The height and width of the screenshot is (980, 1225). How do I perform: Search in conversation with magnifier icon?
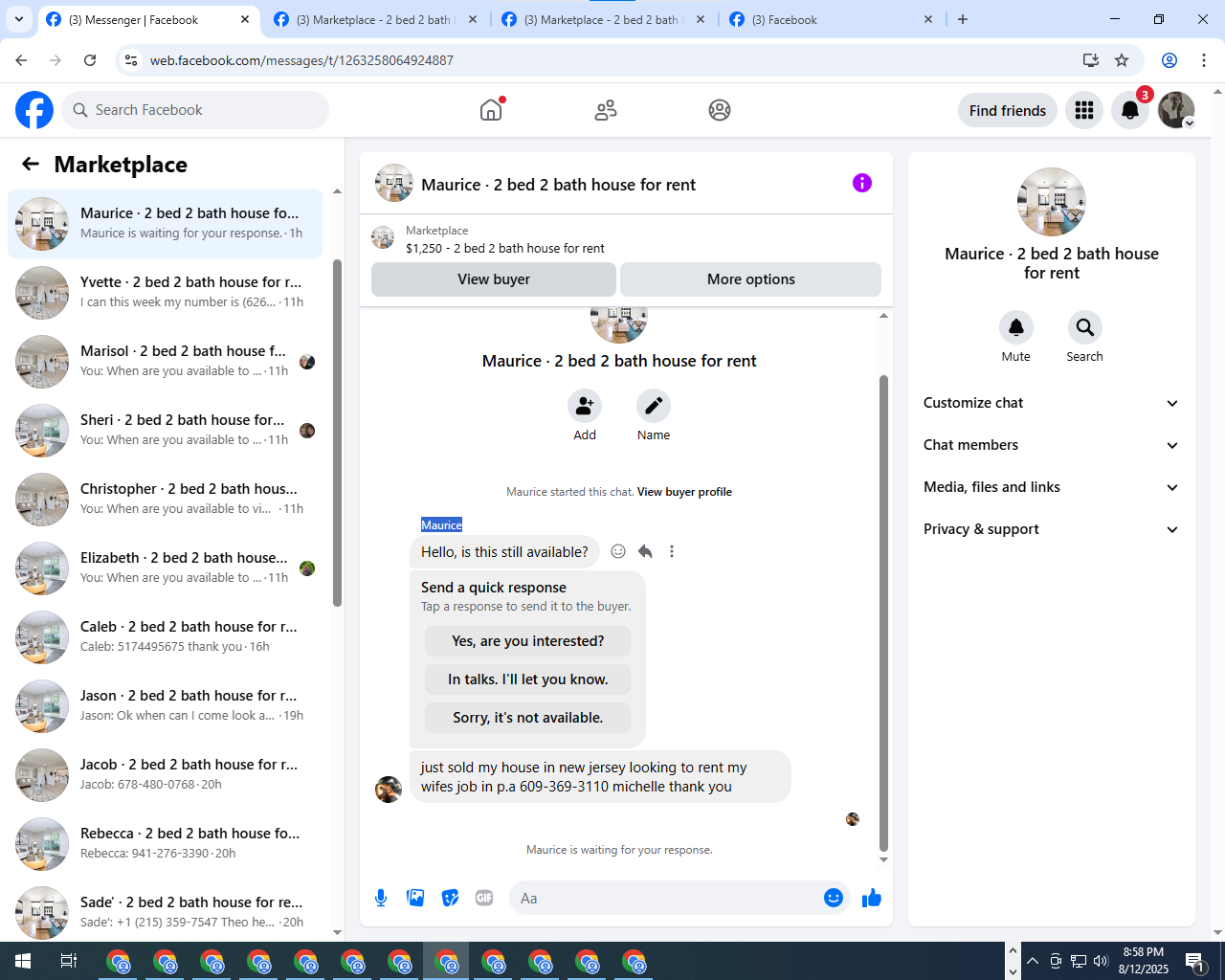(x=1085, y=327)
